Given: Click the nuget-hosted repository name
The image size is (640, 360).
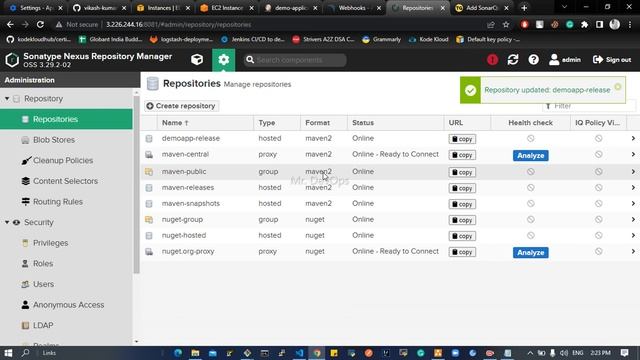Looking at the screenshot, I should pyautogui.click(x=184, y=235).
